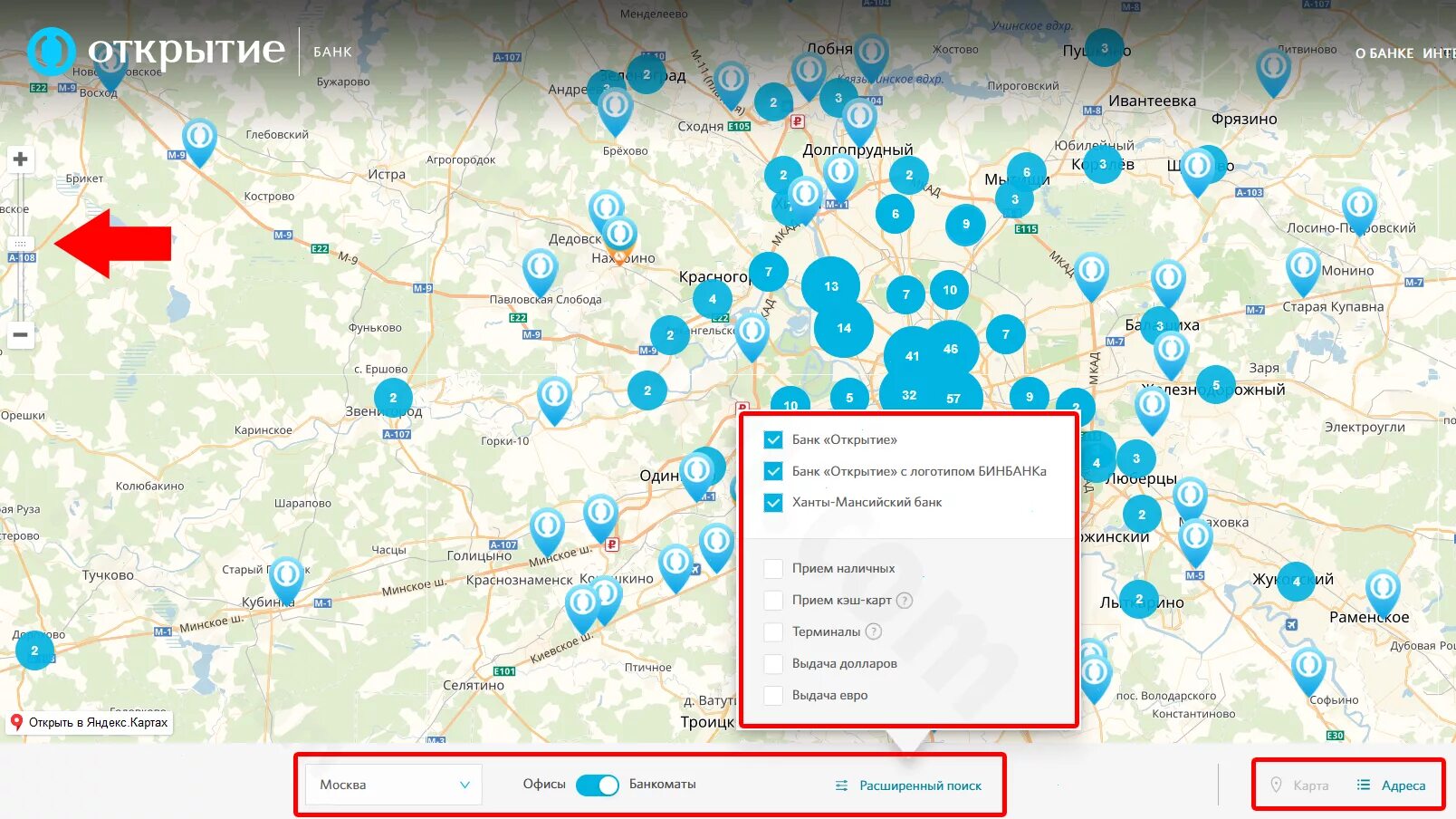This screenshot has width=1456, height=819.
Task: Check the Прием наличных option
Action: (773, 569)
